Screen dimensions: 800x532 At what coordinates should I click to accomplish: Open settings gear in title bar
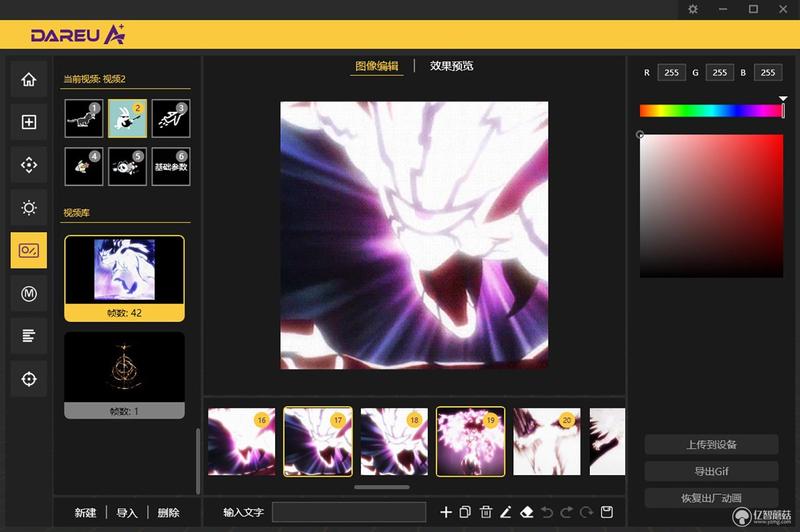click(x=693, y=9)
